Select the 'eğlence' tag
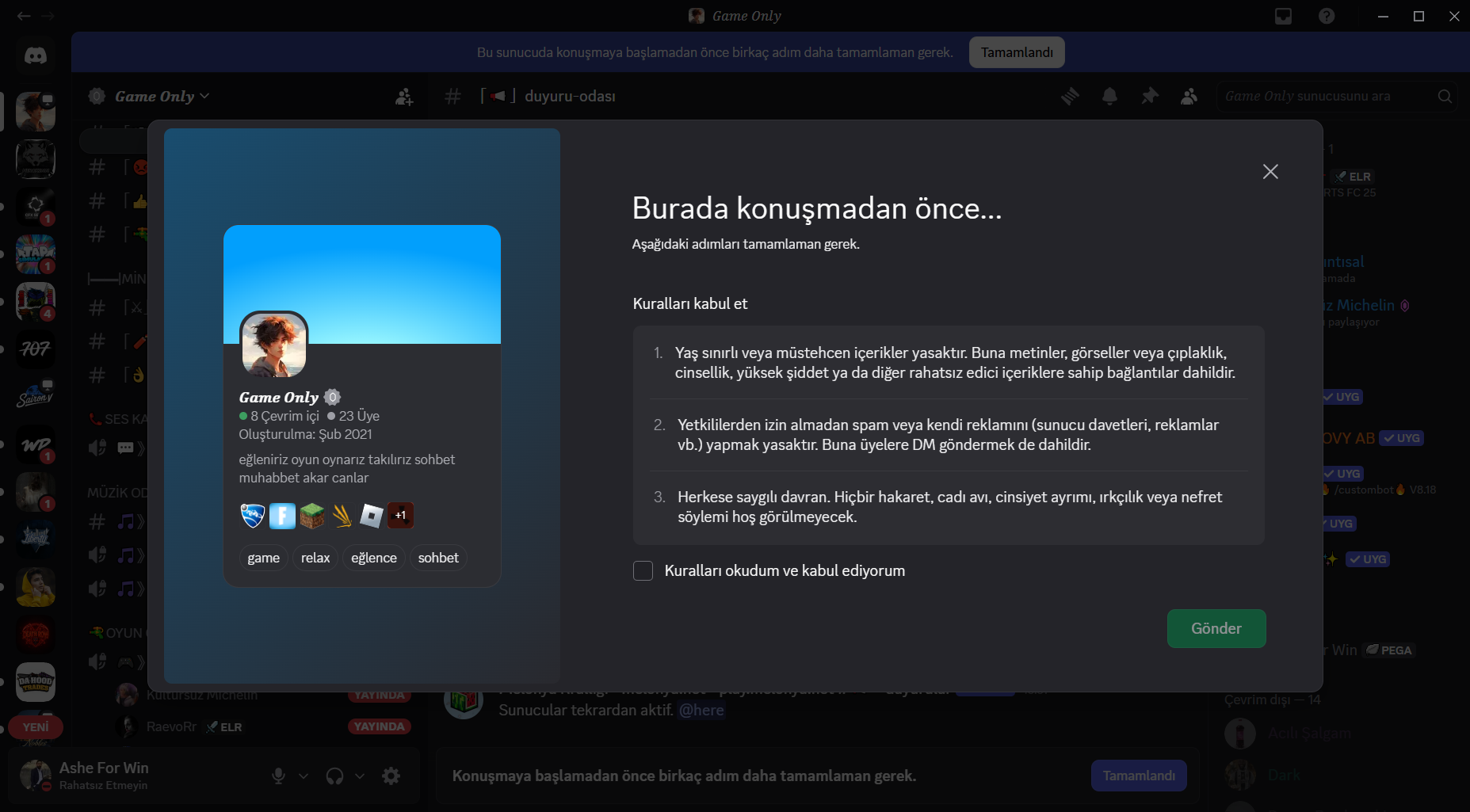This screenshot has height=812, width=1470. [374, 558]
